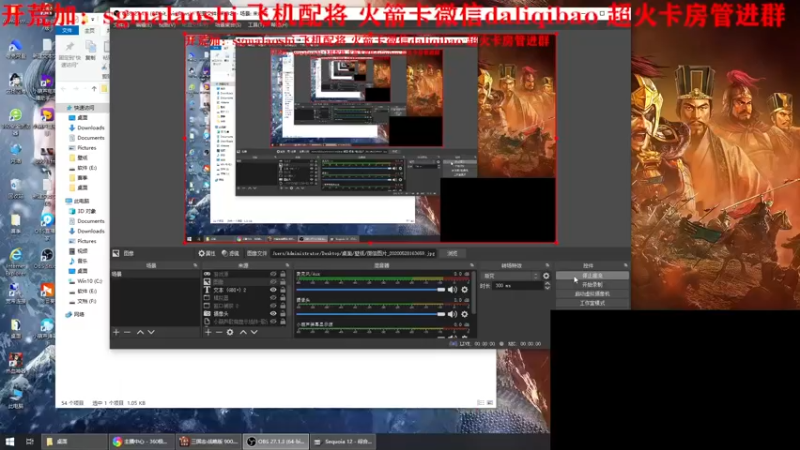
Task: Move the scene up with the arrow
Action: (140, 332)
